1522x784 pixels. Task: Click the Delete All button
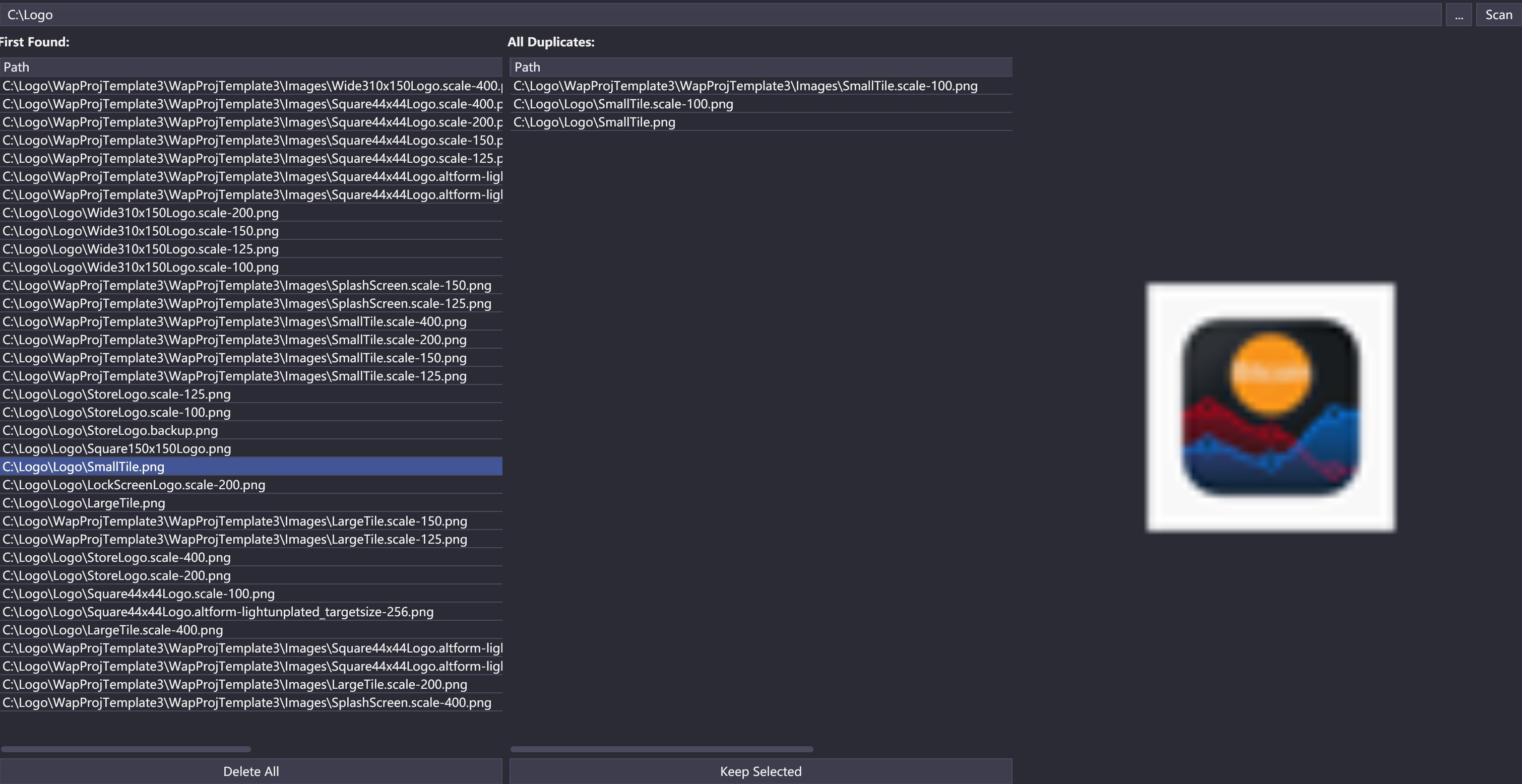[x=250, y=771]
